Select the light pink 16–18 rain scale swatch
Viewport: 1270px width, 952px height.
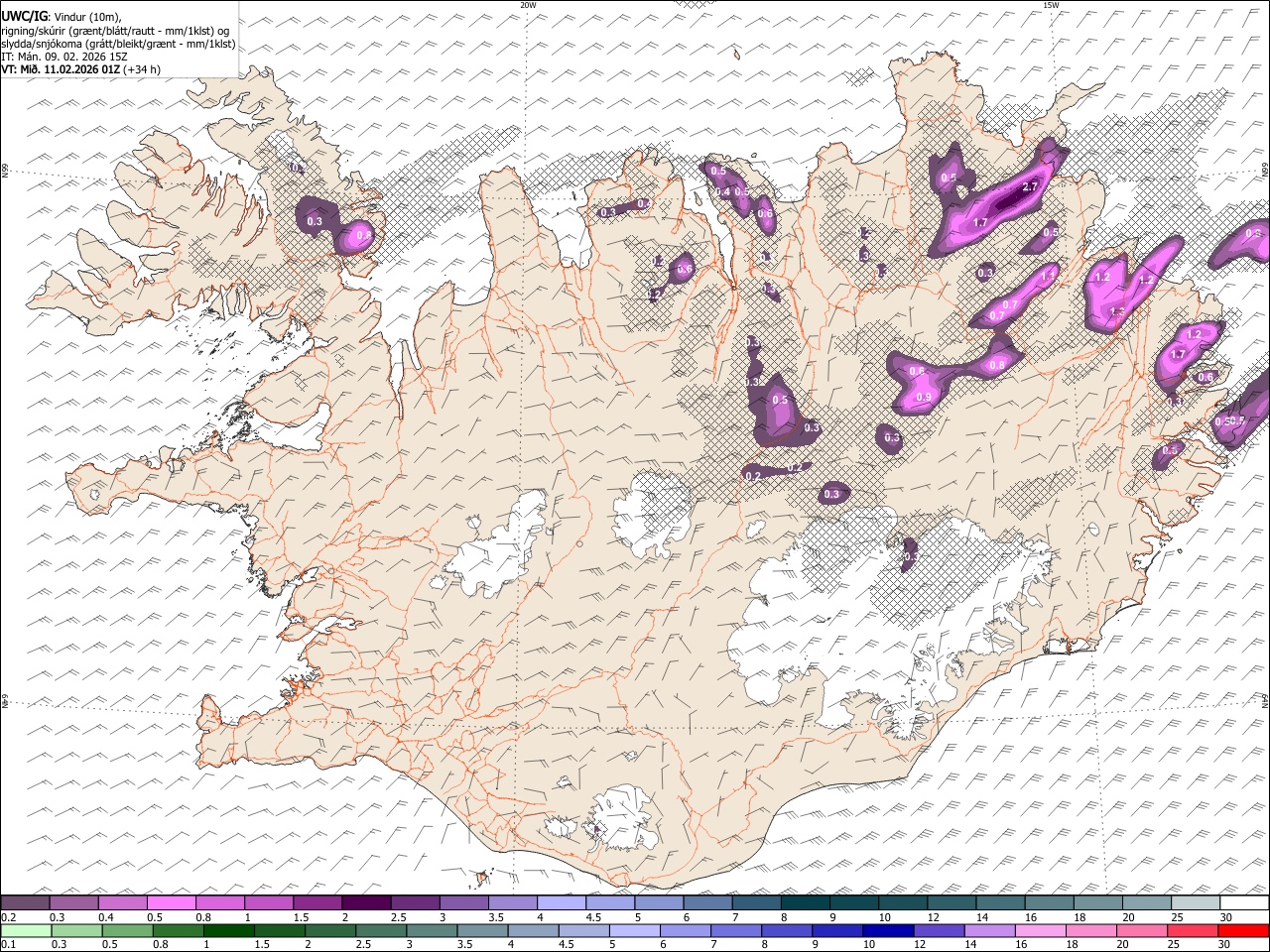click(x=1042, y=931)
